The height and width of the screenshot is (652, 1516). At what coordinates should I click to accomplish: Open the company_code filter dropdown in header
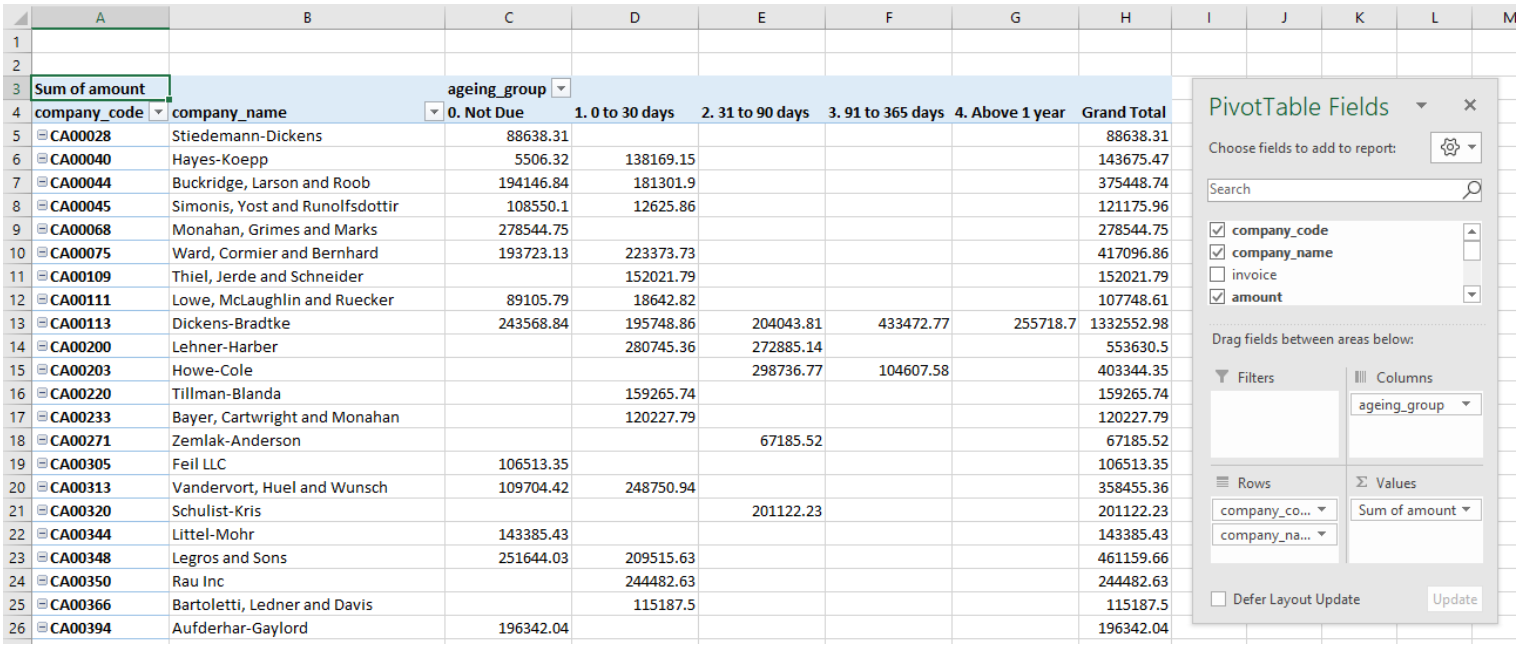coord(158,113)
